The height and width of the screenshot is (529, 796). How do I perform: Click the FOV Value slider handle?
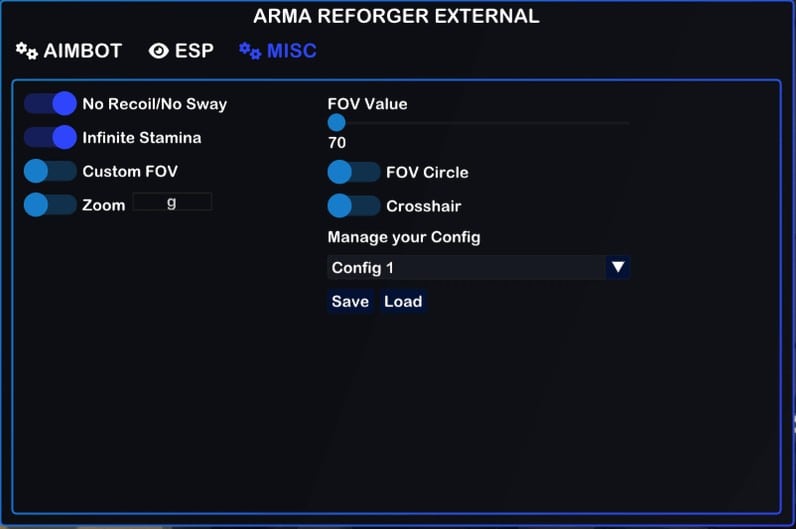tap(337, 123)
